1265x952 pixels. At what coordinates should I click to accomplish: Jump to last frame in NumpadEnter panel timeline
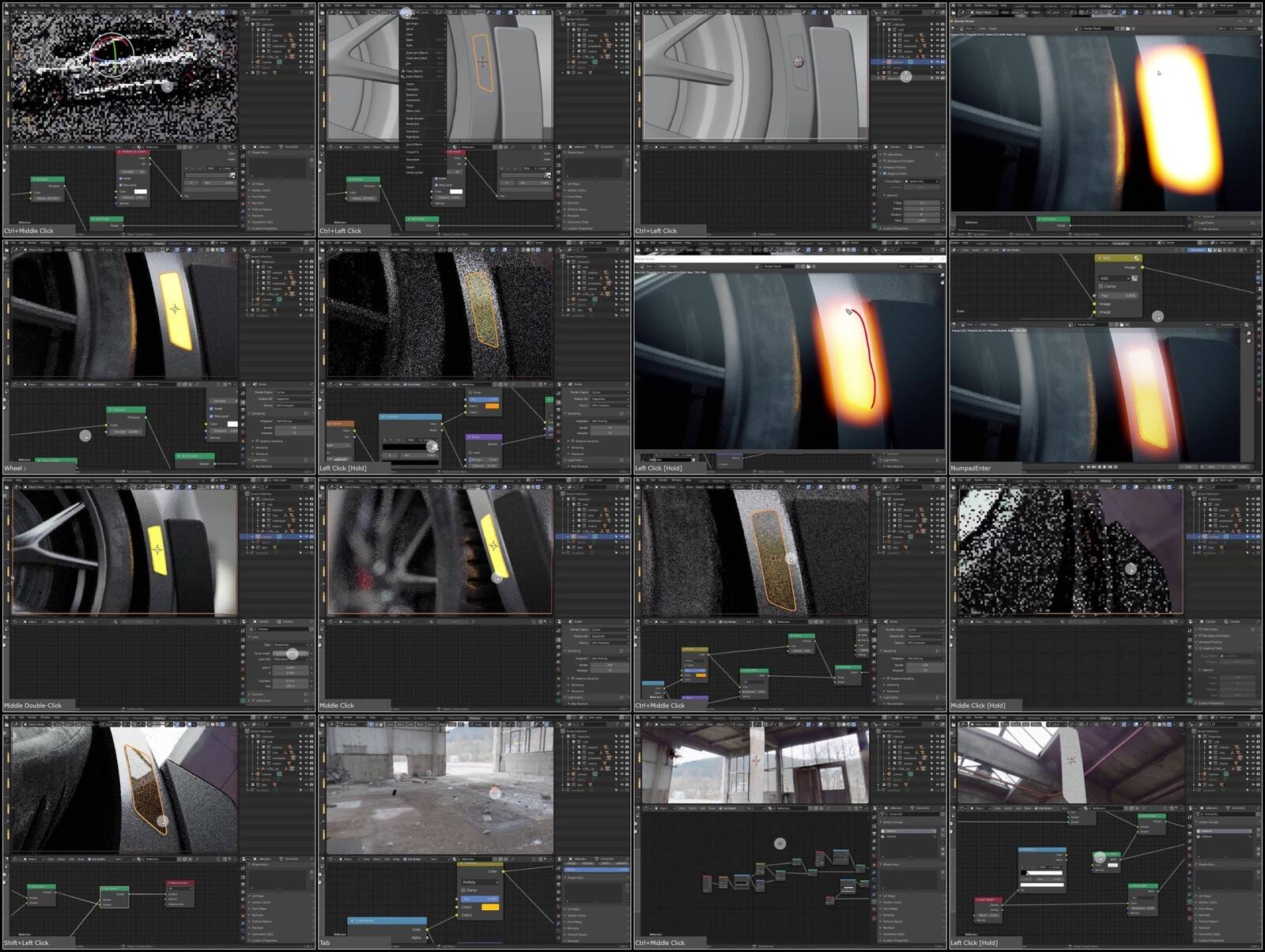tap(1117, 467)
